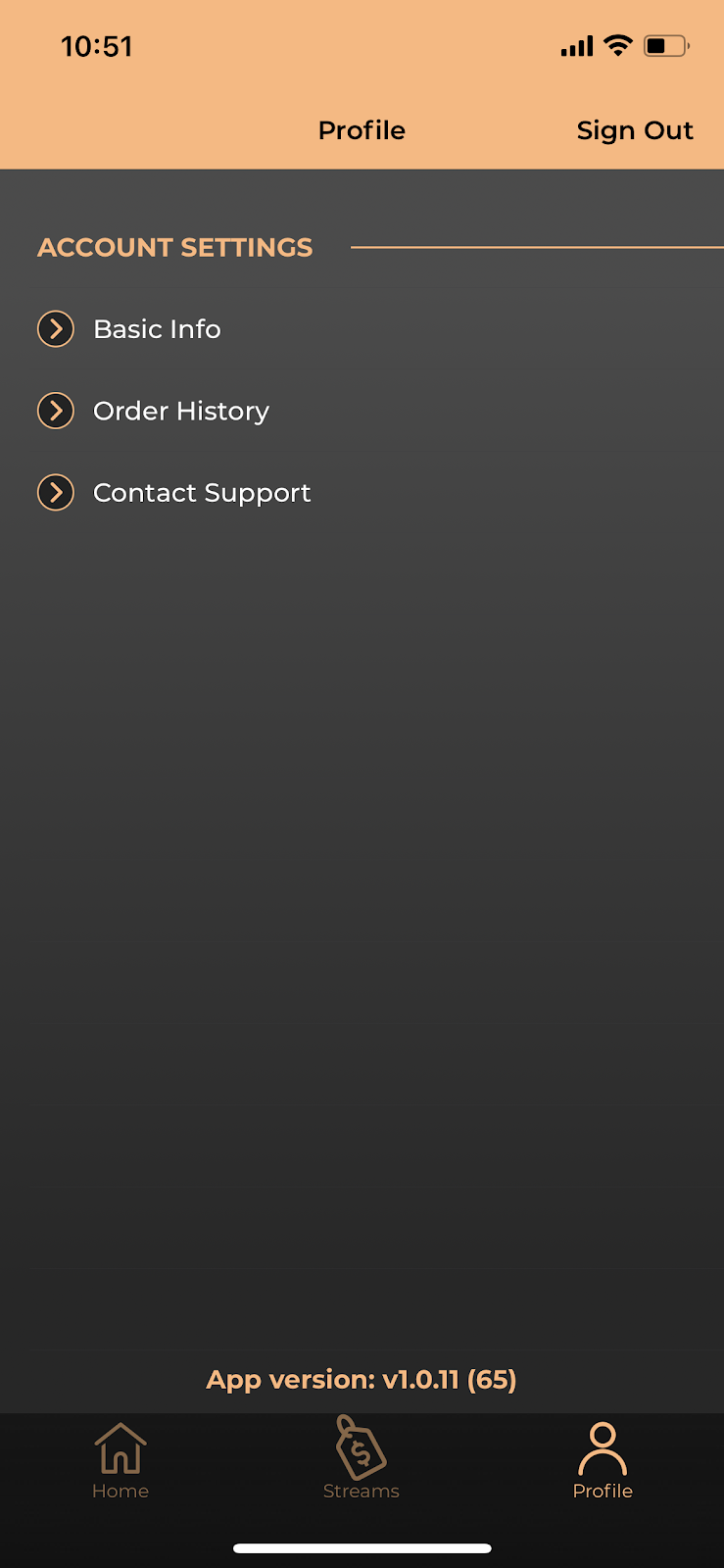Tap the battery indicator in status bar
Image resolution: width=724 pixels, height=1568 pixels.
[x=666, y=45]
